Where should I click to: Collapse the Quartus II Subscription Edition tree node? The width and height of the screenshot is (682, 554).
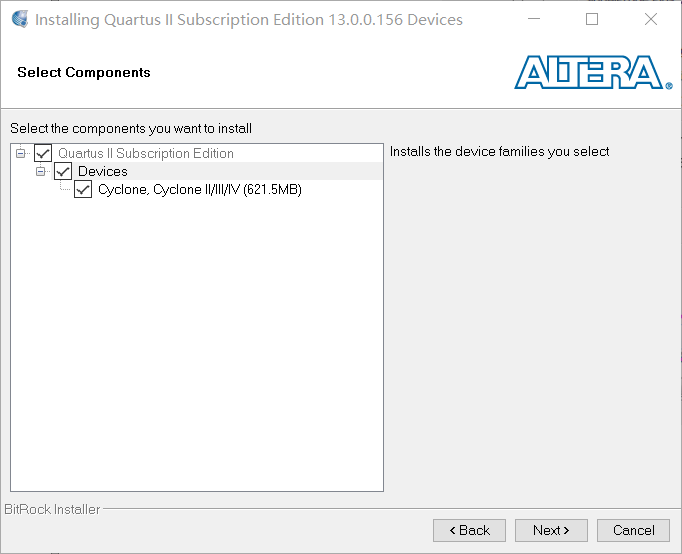[x=21, y=153]
